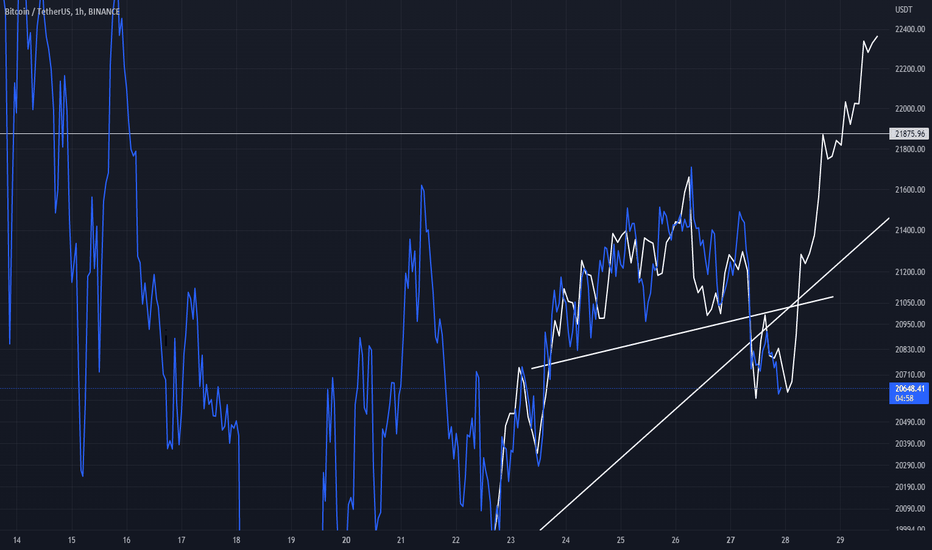Click date 16 on the time axis
This screenshot has width=932, height=550.
click(127, 540)
